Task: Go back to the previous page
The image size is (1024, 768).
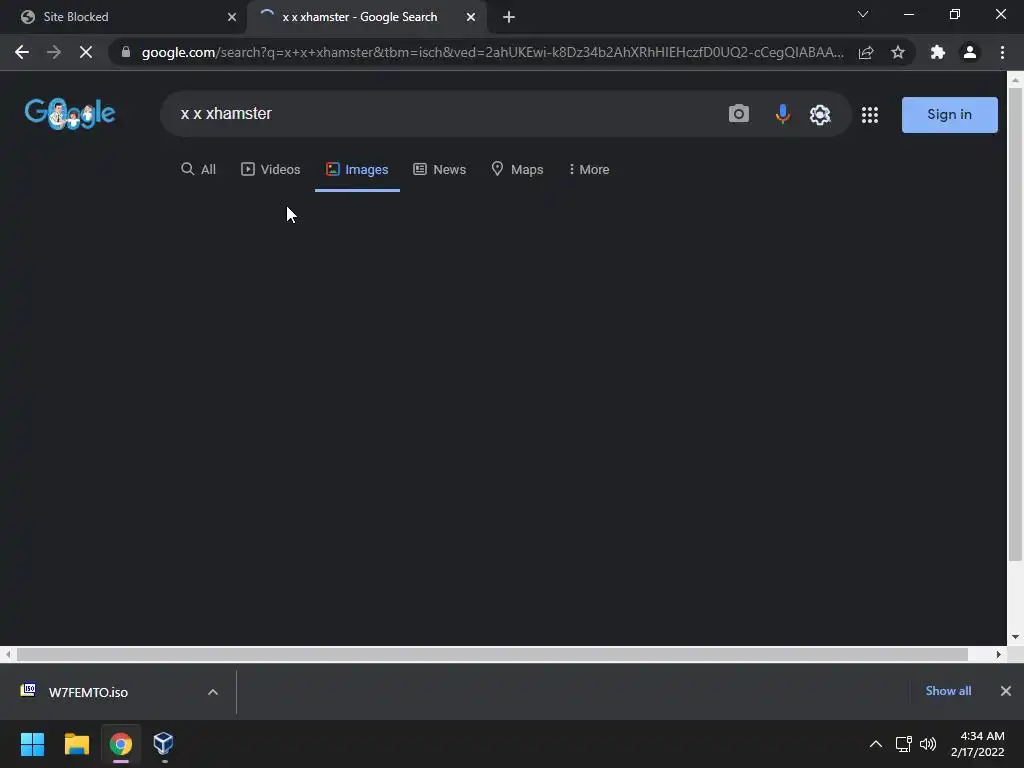Action: 22,52
